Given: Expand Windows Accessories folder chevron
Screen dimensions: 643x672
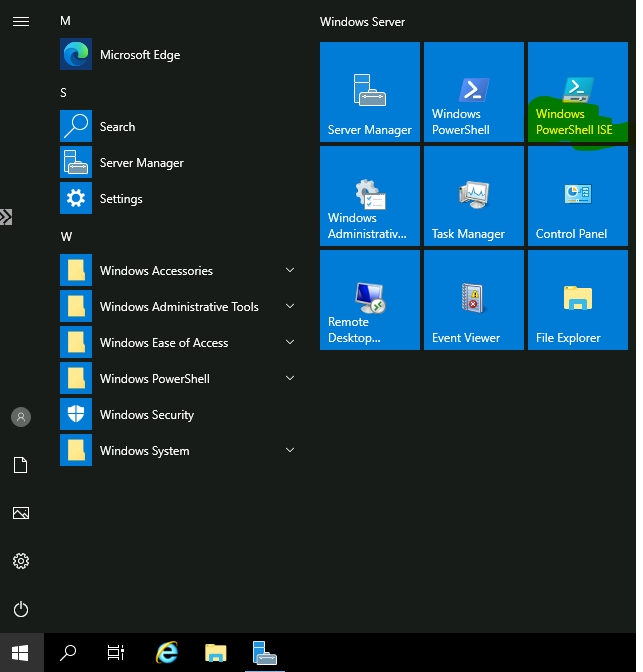Looking at the screenshot, I should pyautogui.click(x=290, y=270).
